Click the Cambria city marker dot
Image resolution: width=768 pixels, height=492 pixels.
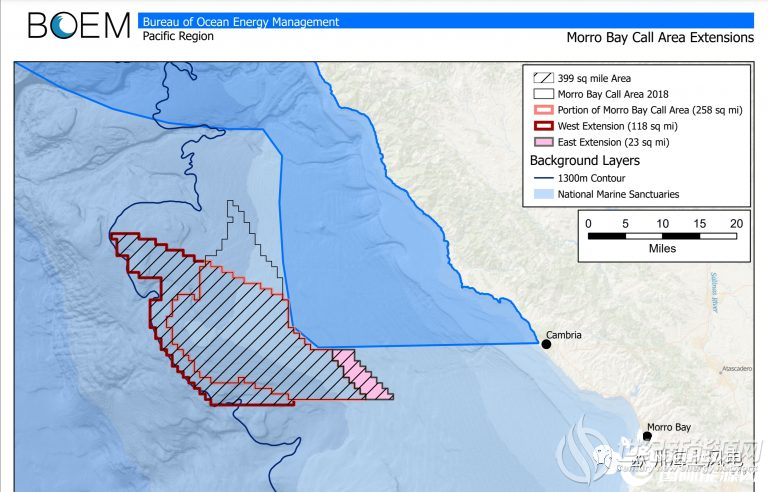point(547,344)
